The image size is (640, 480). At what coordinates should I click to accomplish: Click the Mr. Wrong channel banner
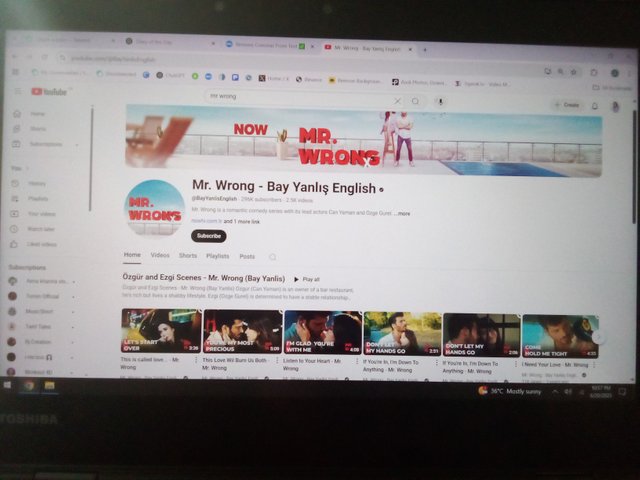(x=363, y=141)
